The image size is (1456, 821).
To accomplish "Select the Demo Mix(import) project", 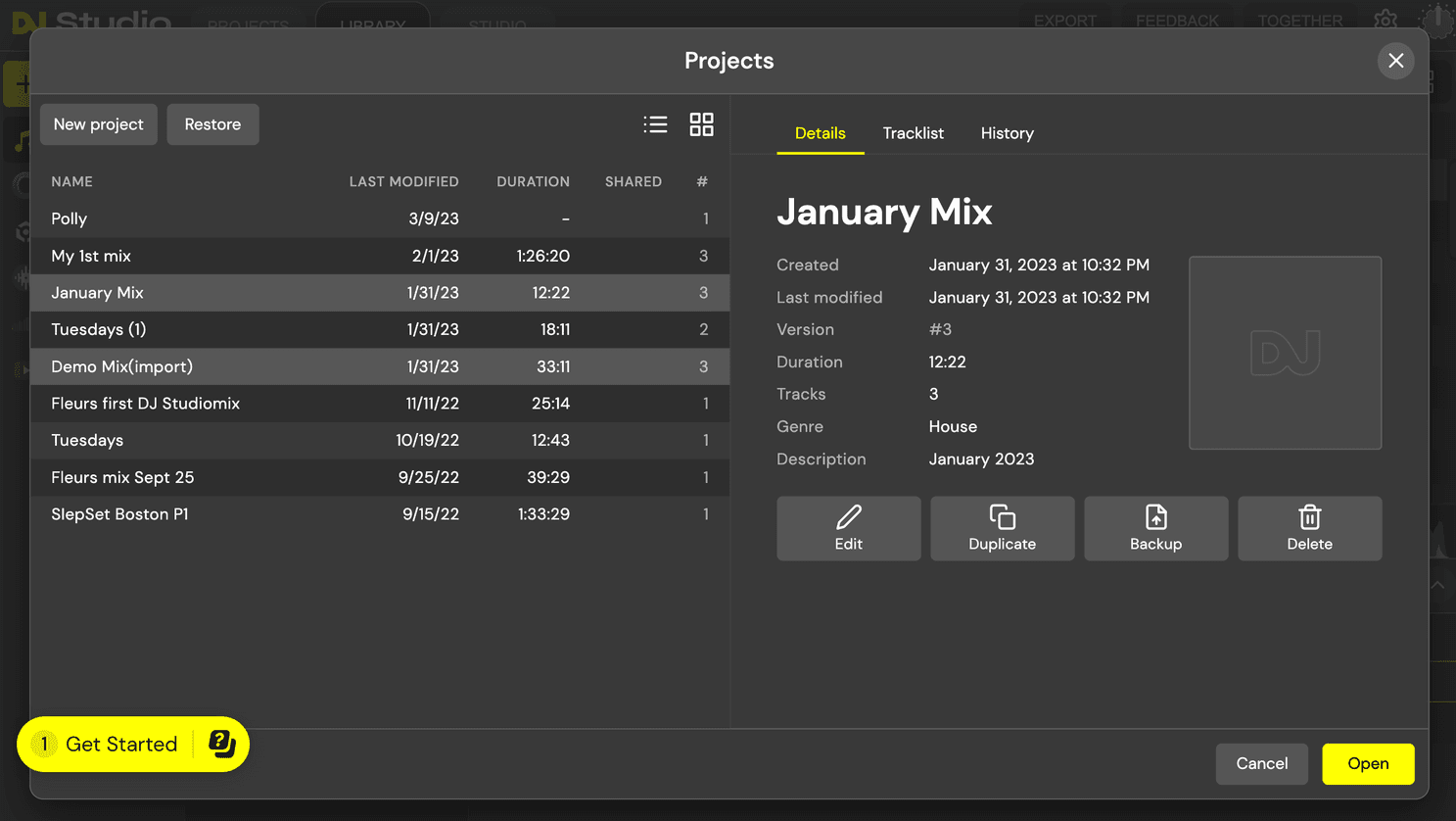I will (x=380, y=366).
